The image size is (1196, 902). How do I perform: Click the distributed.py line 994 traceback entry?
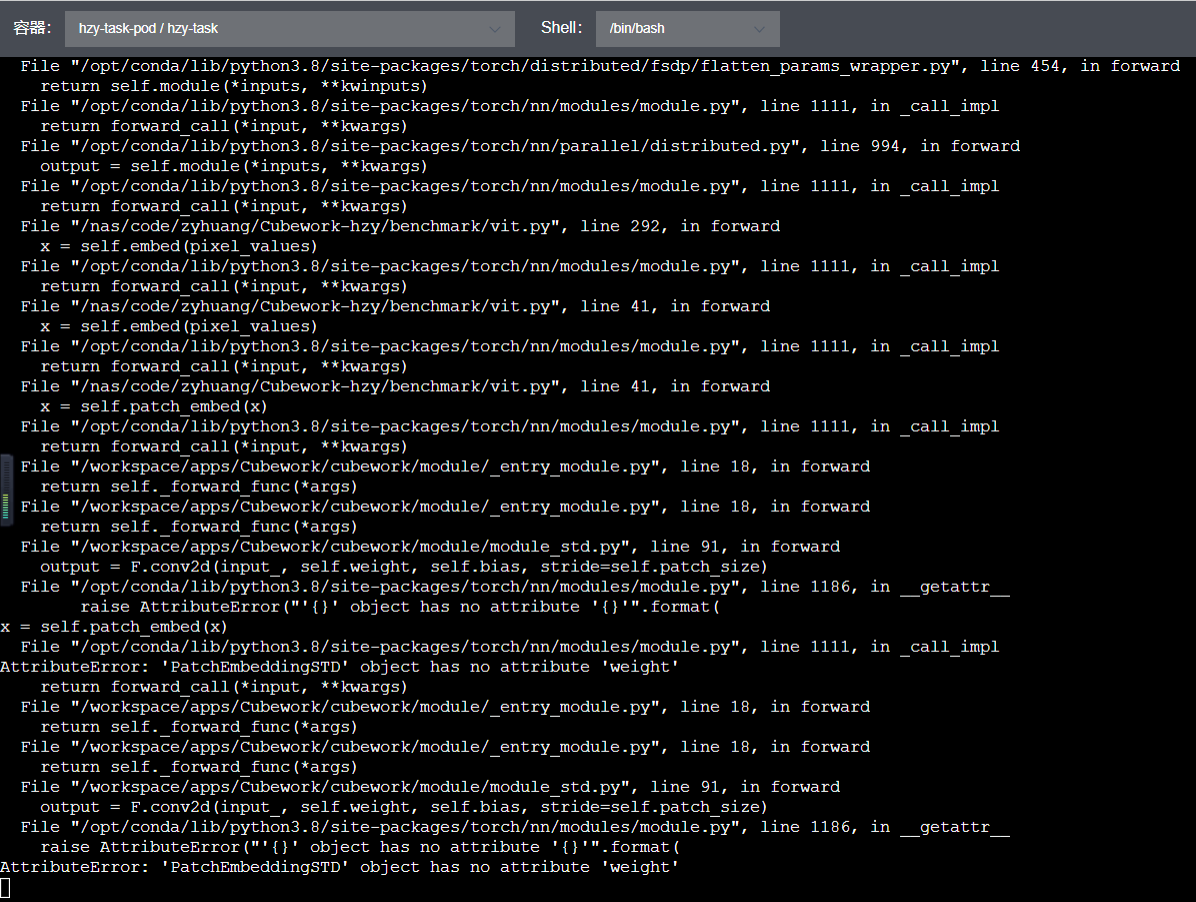coord(520,146)
